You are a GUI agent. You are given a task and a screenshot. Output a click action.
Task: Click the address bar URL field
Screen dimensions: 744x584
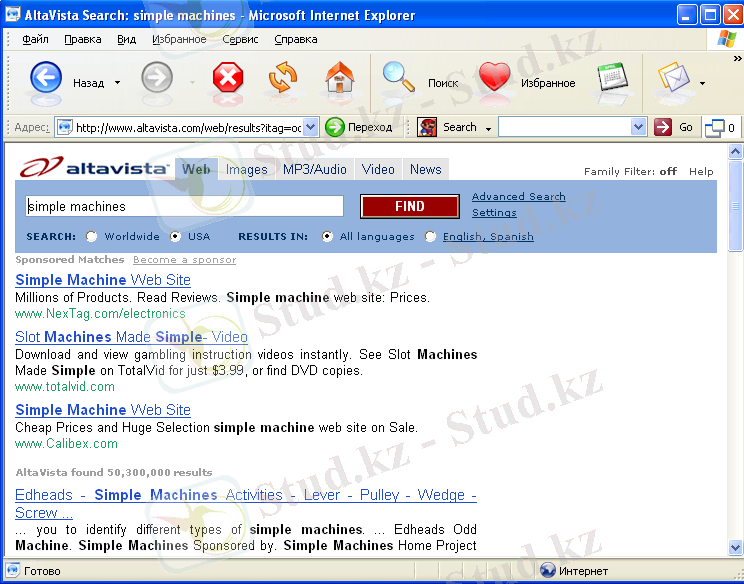tap(188, 127)
